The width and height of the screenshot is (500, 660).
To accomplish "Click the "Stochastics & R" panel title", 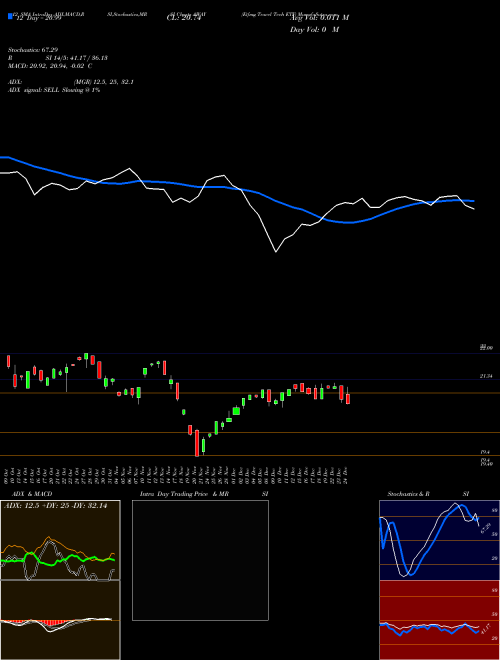I will click(409, 494).
